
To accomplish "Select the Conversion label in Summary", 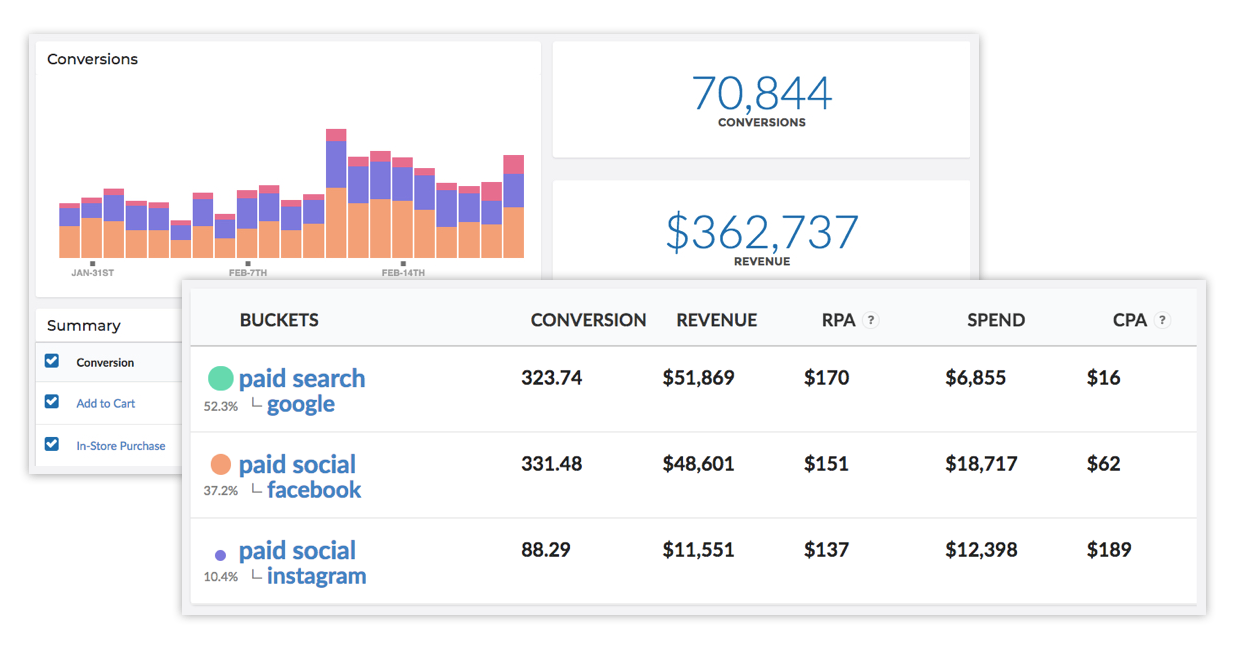I will pyautogui.click(x=105, y=363).
